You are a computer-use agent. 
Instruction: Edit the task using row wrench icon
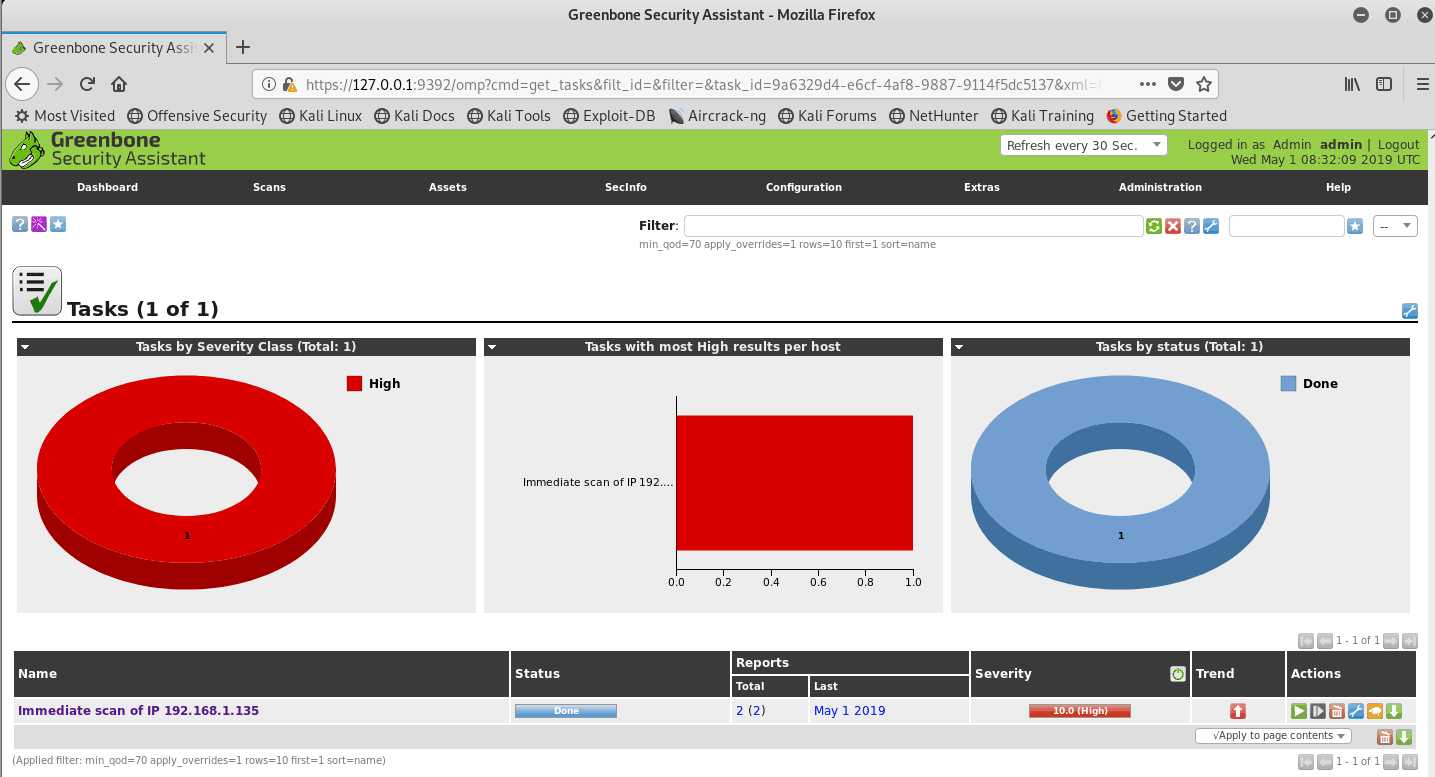tap(1356, 711)
